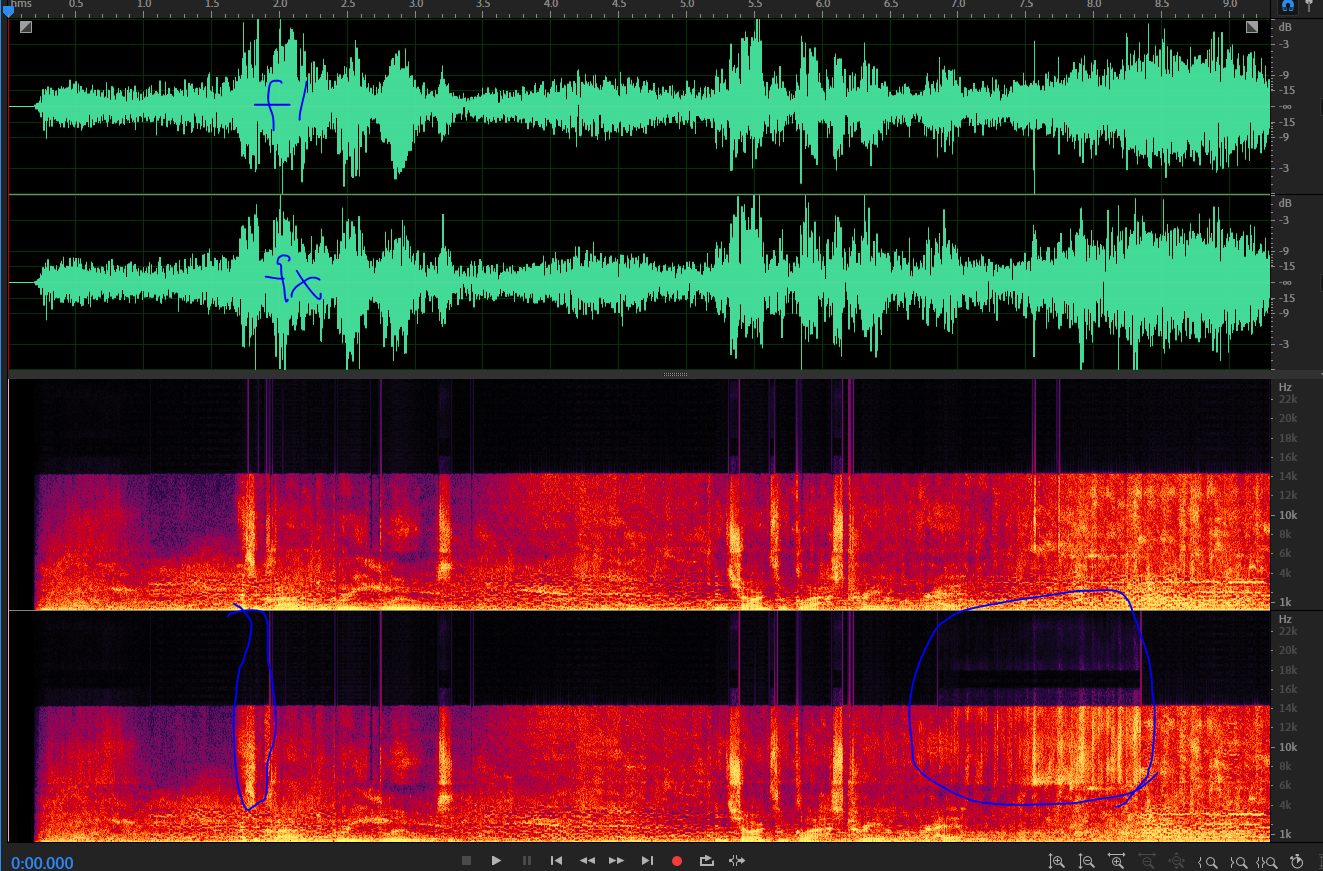Move playhead to previous marker

click(x=556, y=861)
